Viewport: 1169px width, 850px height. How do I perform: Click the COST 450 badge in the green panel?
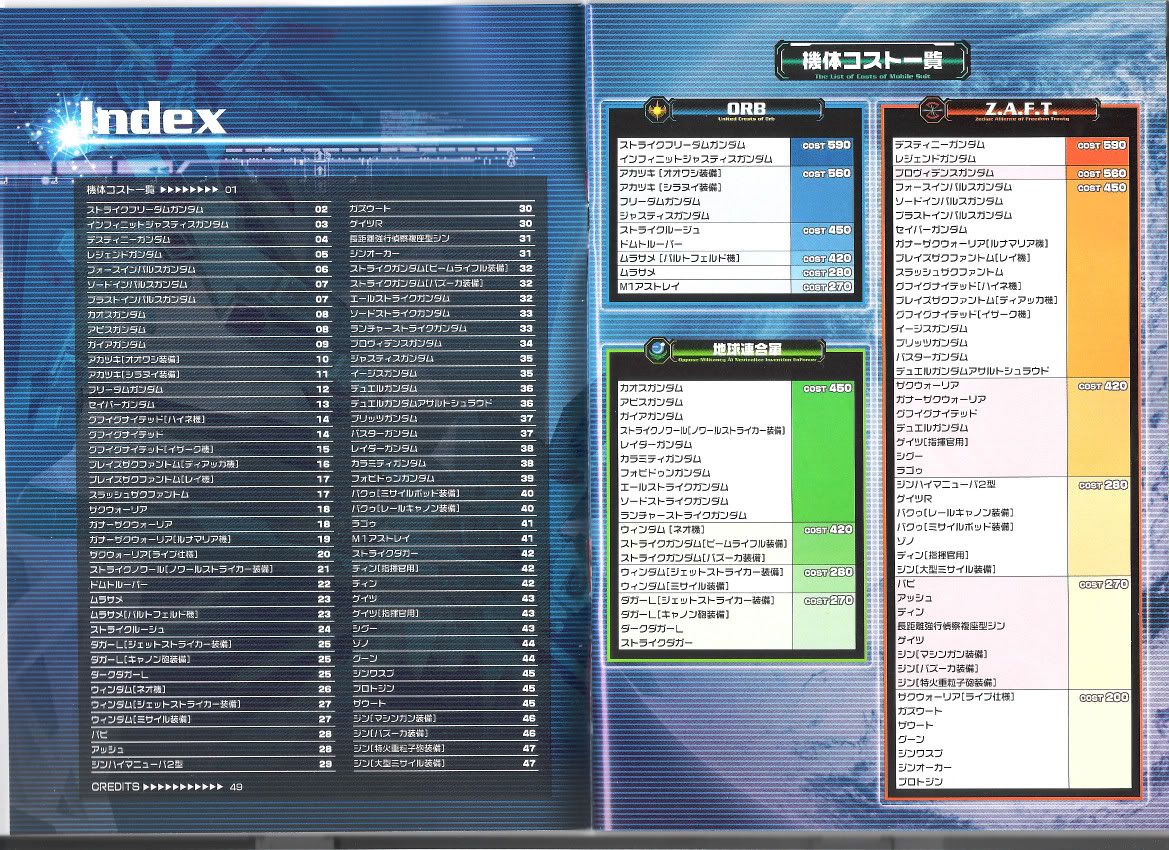827,388
